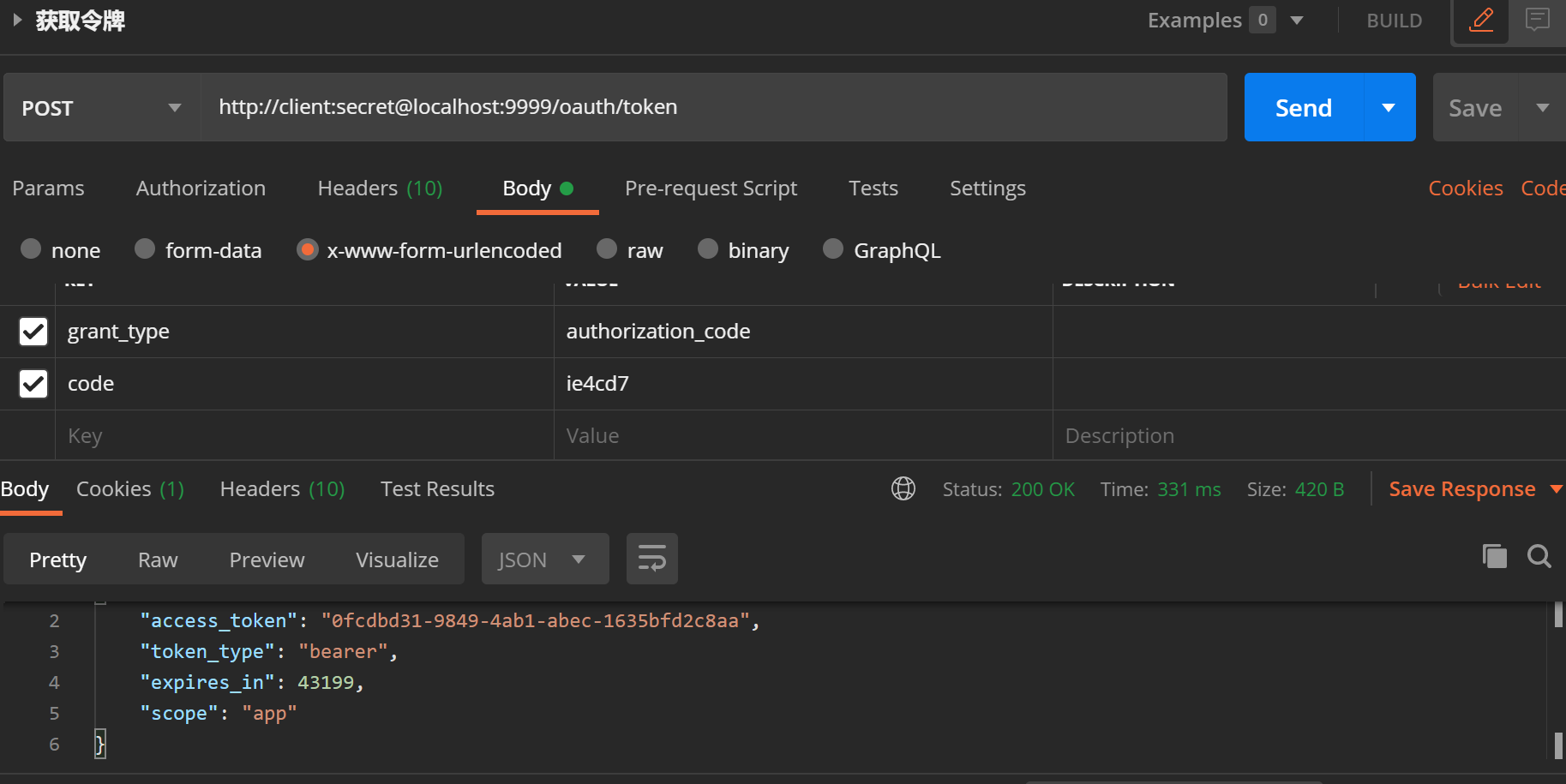Expand the 获取令牌 request title arrow
1566x784 pixels.
point(17,20)
